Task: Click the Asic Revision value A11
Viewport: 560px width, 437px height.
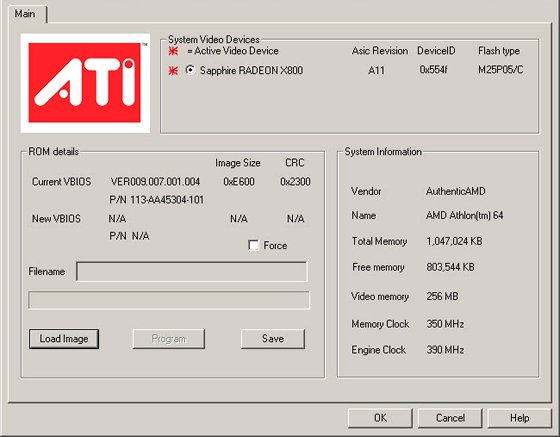Action: 376,70
